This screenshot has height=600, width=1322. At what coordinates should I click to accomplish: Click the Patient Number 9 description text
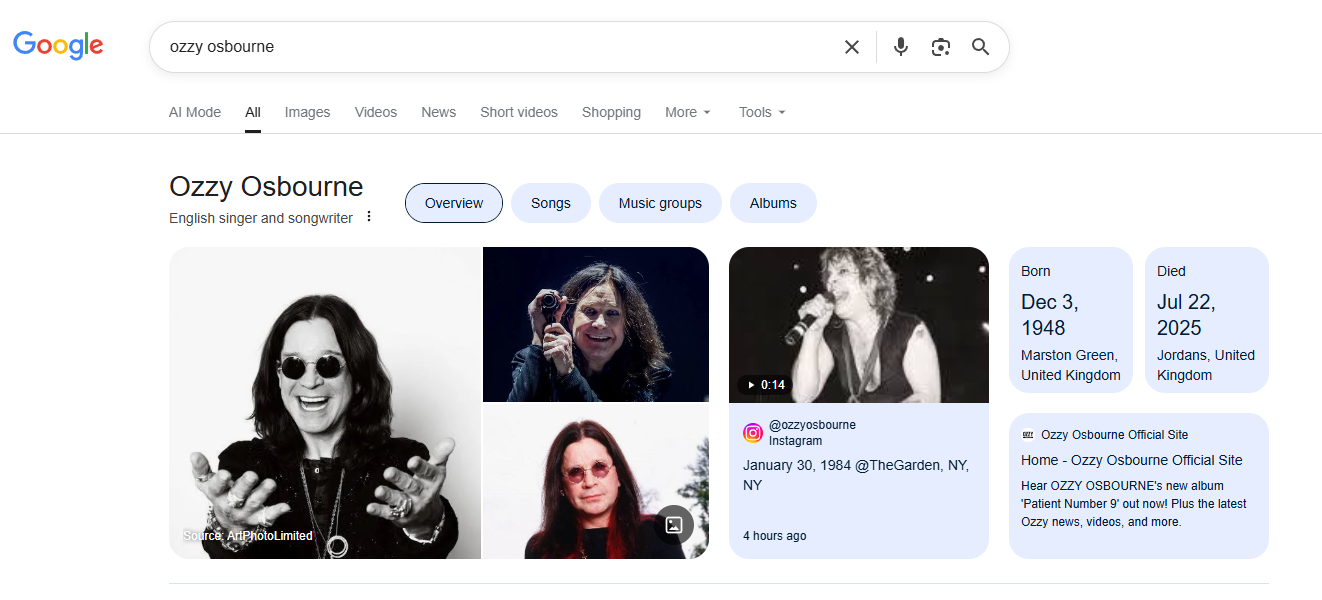1134,504
